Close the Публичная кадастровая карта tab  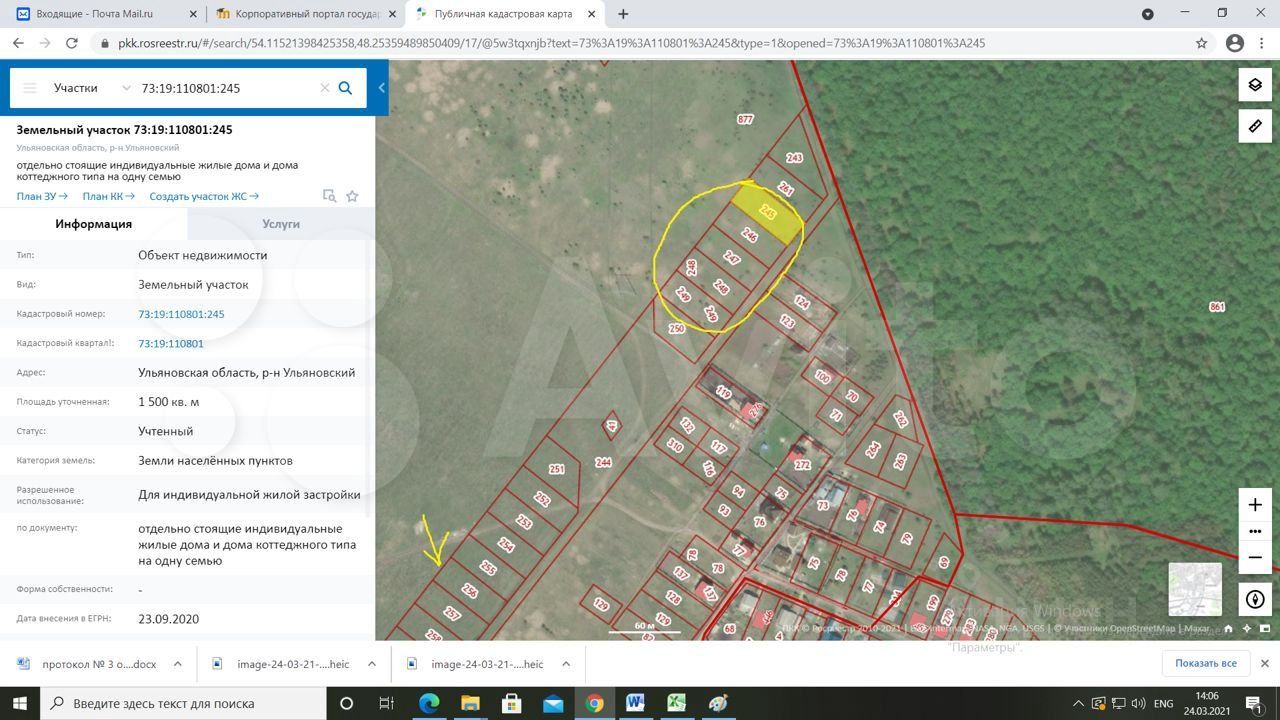(x=592, y=14)
